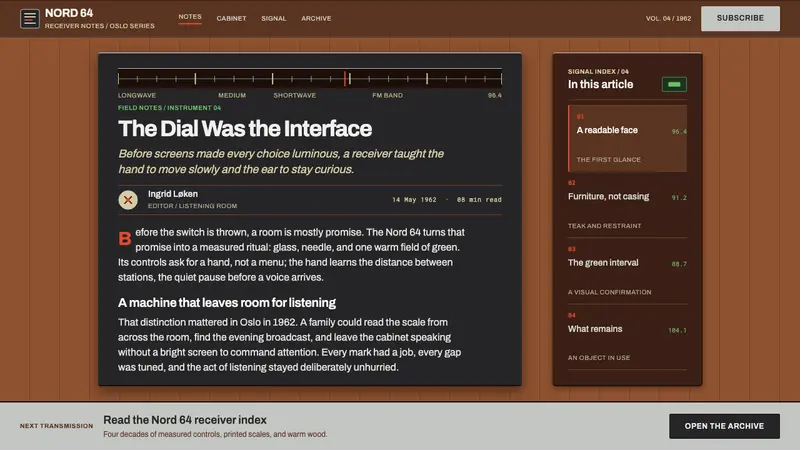
Task: Click the Vol. 04 / 1962 label
Action: coord(668,18)
